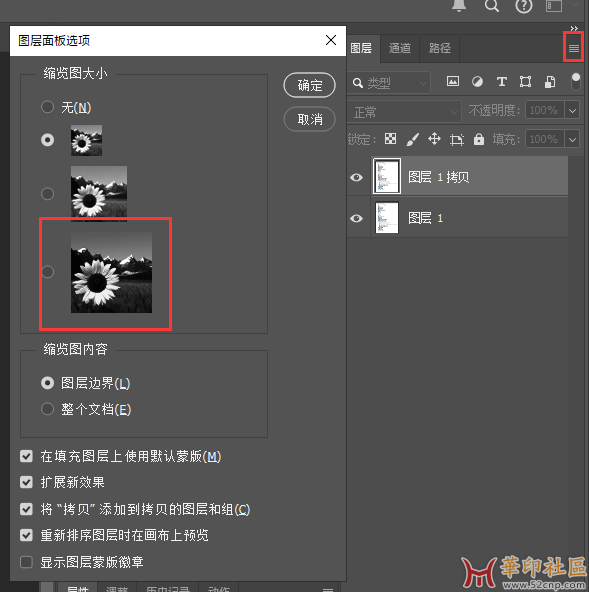Select the large thumbnail size radio
The image size is (589, 592).
(x=47, y=272)
